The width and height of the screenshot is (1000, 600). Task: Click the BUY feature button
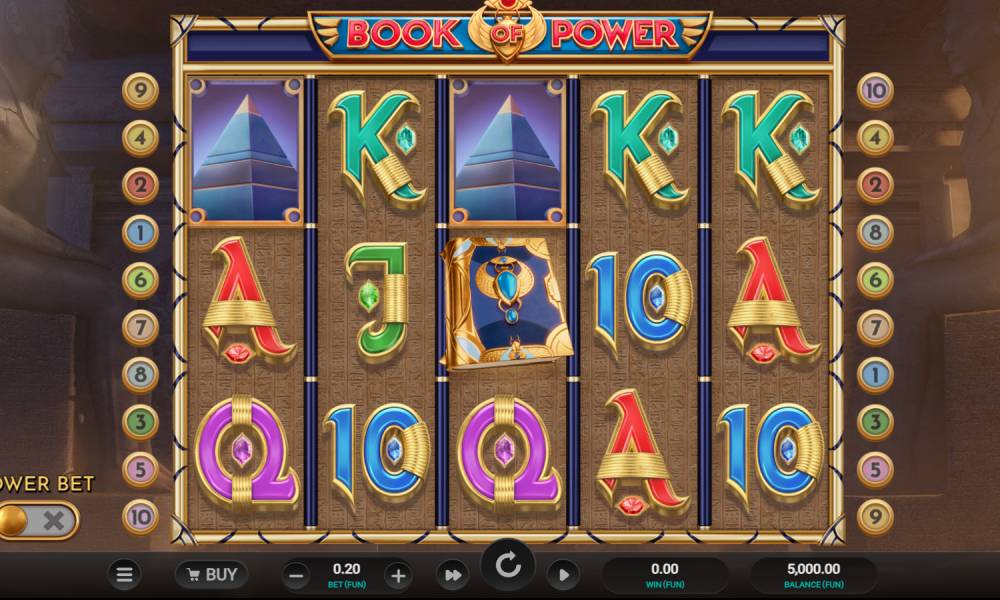point(212,575)
